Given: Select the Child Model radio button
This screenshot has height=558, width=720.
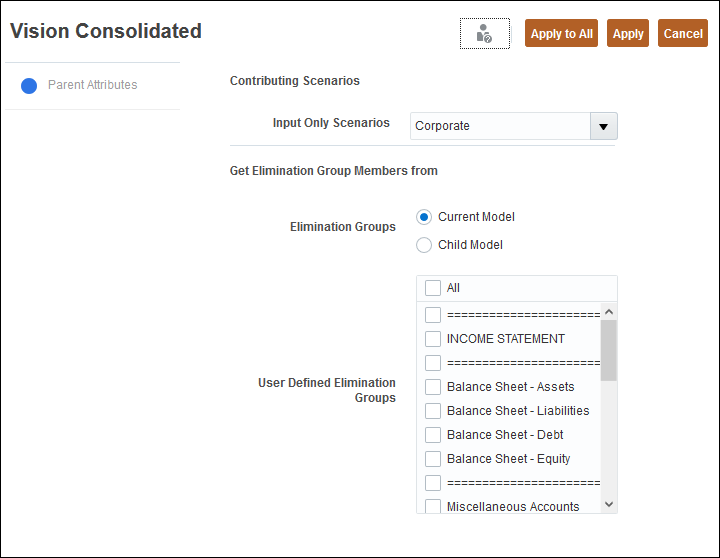Looking at the screenshot, I should 424,245.
